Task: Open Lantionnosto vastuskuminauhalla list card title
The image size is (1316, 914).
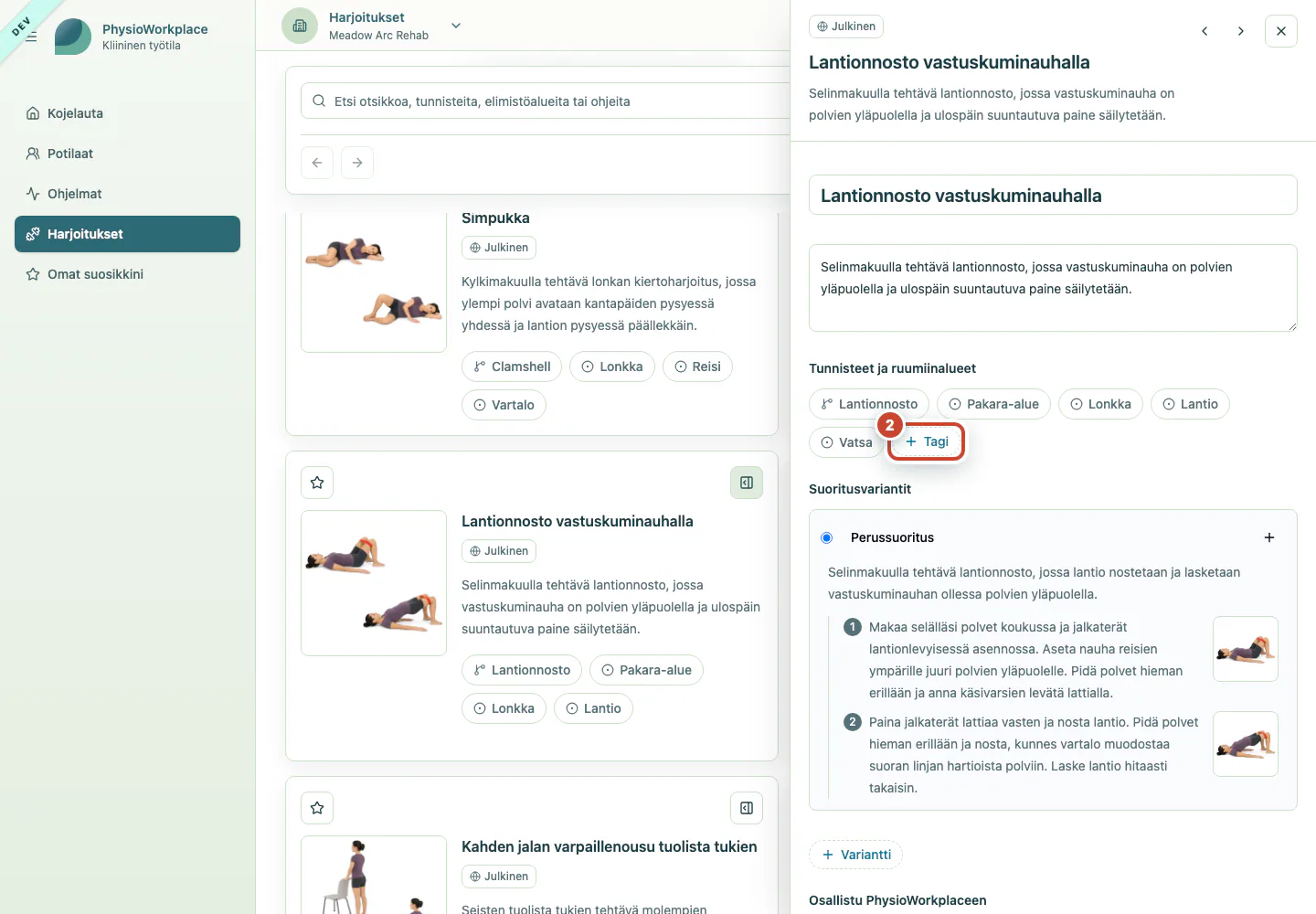Action: pos(578,521)
